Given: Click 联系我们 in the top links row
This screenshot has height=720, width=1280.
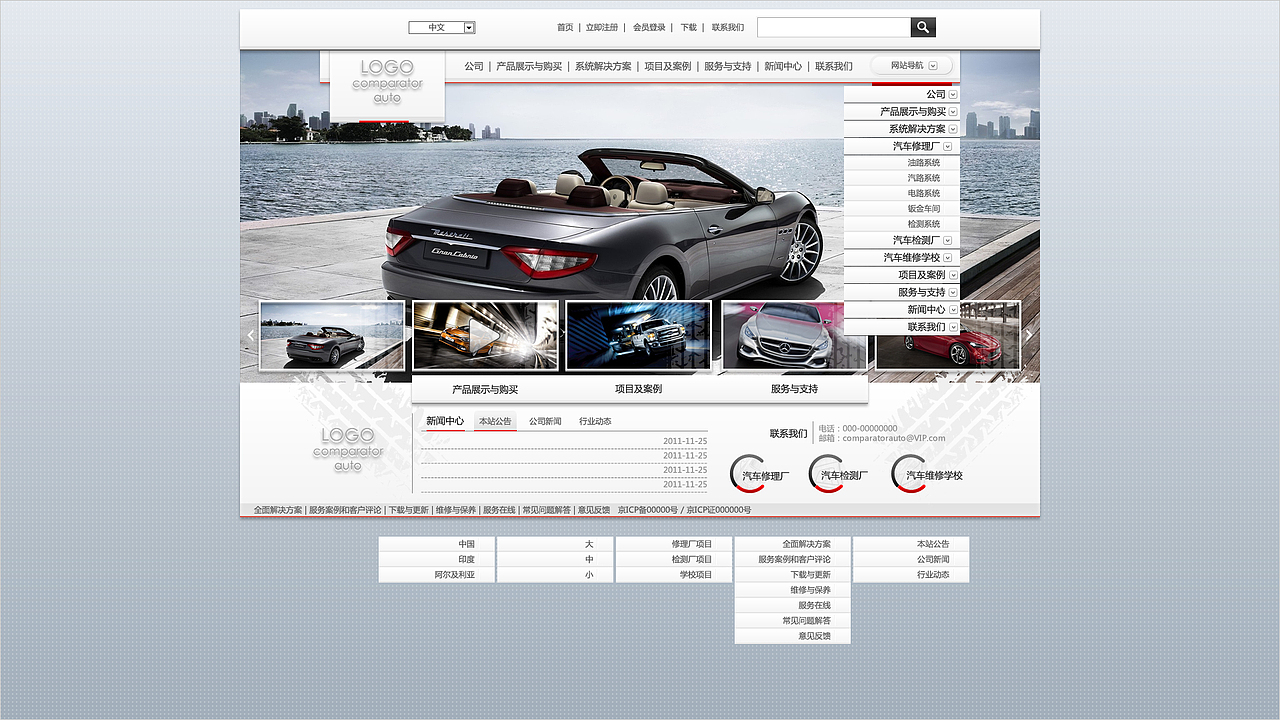Looking at the screenshot, I should (x=728, y=27).
